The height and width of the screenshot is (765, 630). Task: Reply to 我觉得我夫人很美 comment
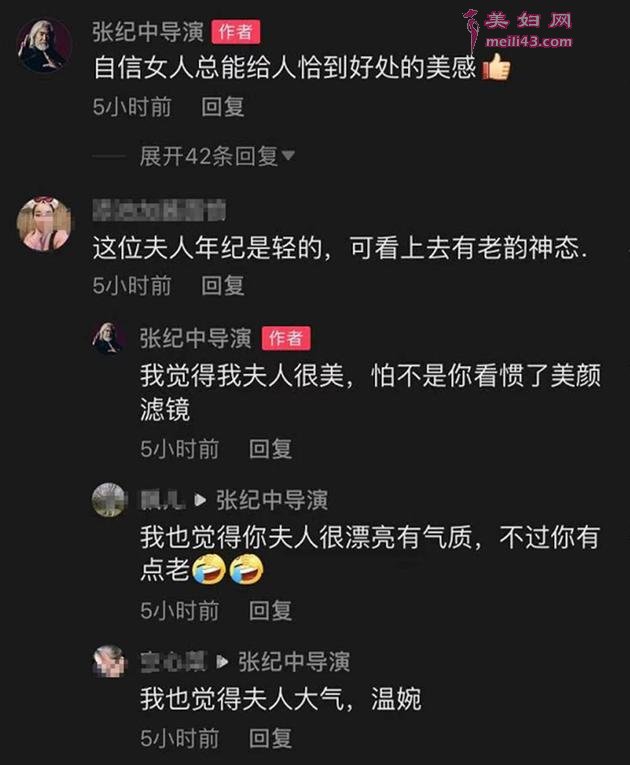(270, 448)
